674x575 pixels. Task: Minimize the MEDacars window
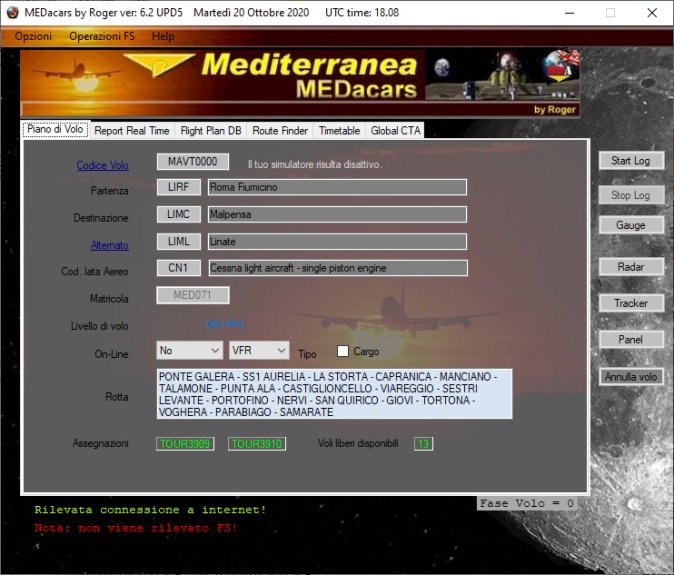(569, 13)
